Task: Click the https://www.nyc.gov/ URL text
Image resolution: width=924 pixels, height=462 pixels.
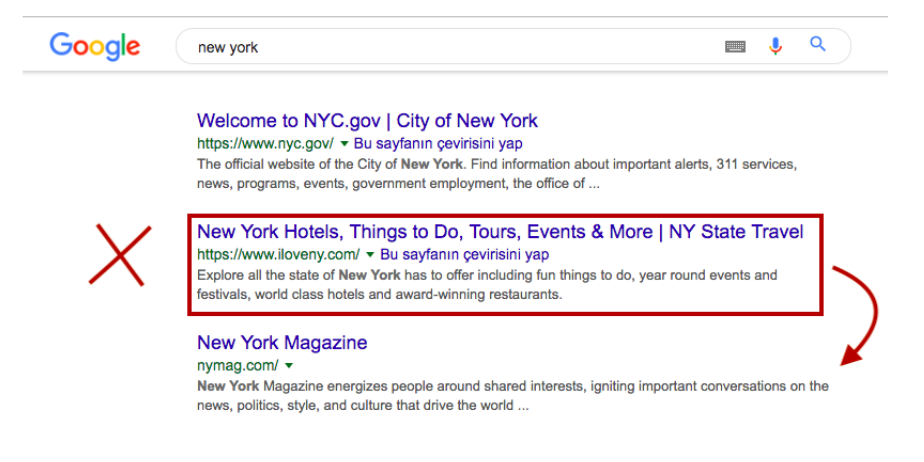Action: pyautogui.click(x=265, y=143)
